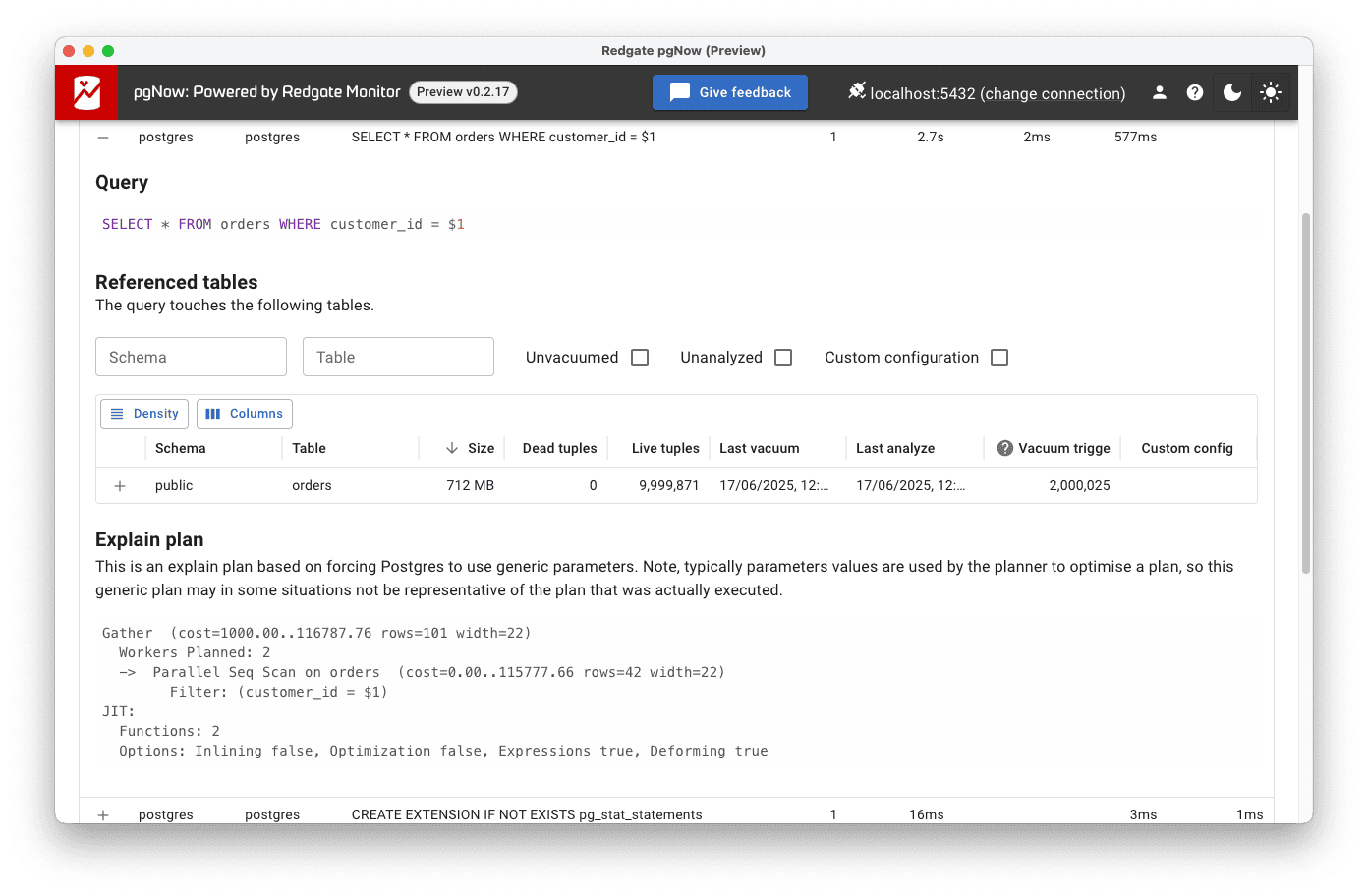
Task: Expand the orders table row
Action: [x=119, y=485]
